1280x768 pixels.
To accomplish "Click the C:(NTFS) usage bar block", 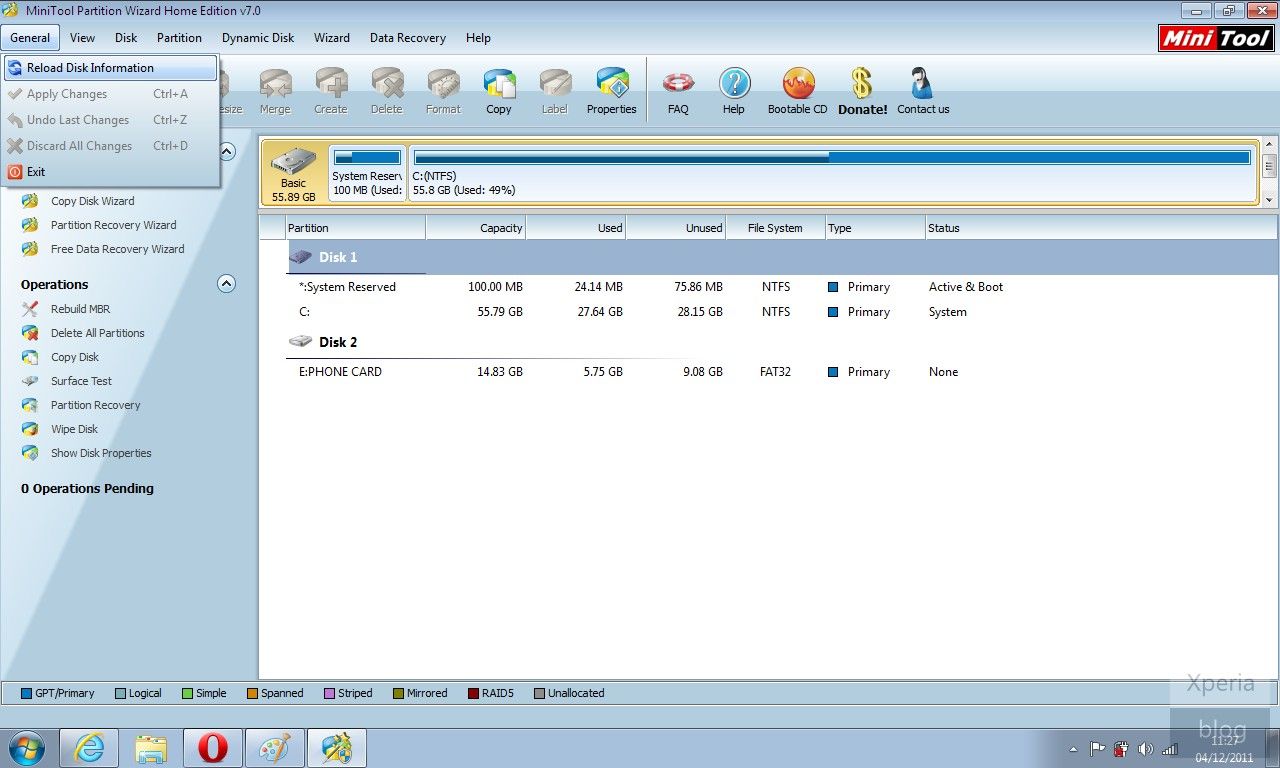I will pyautogui.click(x=832, y=173).
